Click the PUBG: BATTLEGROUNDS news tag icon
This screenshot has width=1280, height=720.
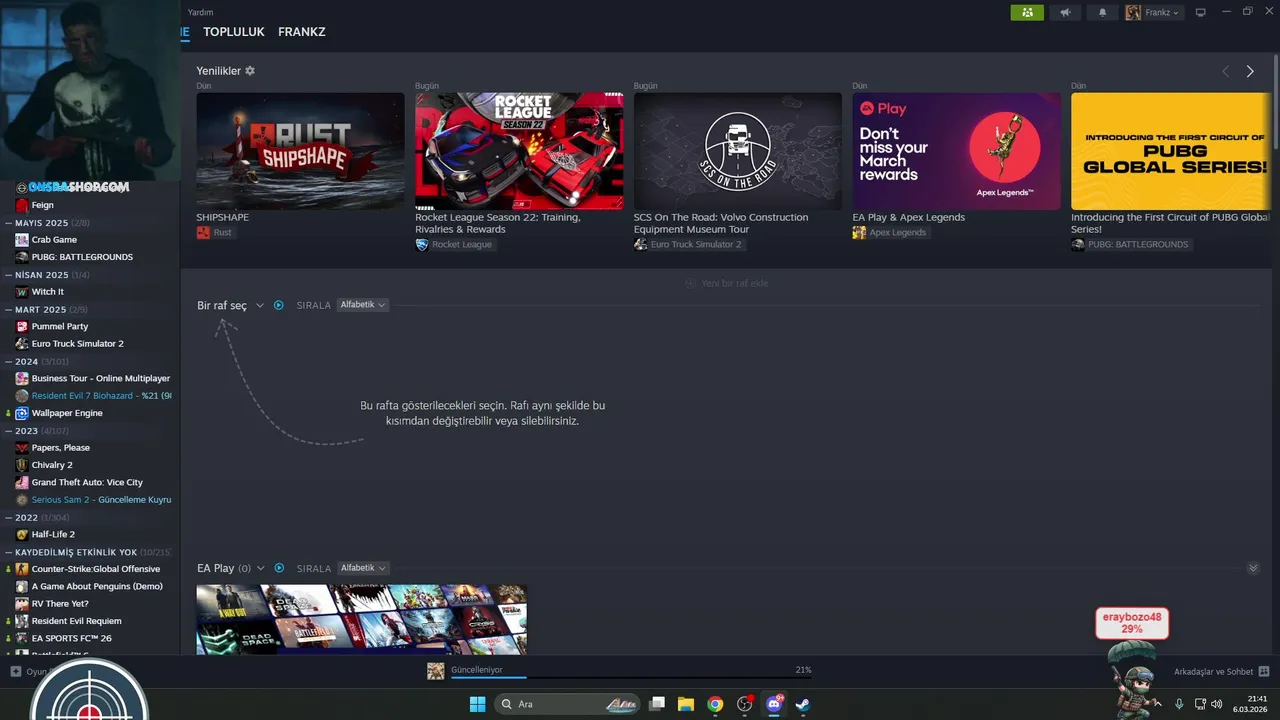1078,244
